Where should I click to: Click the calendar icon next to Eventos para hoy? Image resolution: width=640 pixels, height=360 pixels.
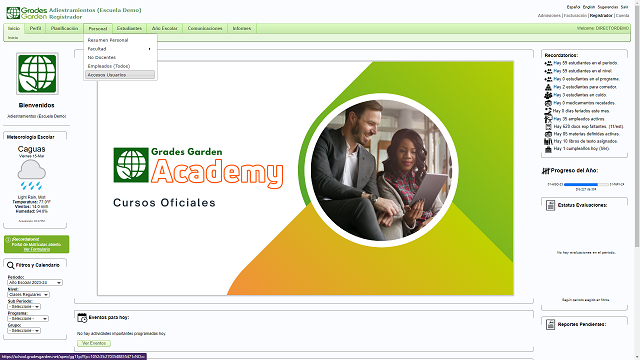tap(82, 318)
